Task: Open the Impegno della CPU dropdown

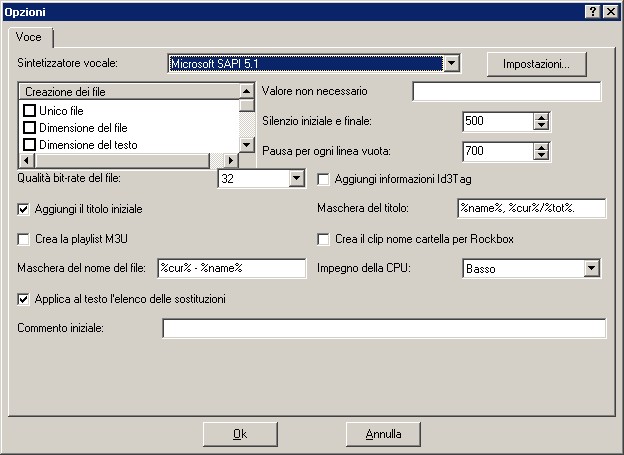Action: 591,268
